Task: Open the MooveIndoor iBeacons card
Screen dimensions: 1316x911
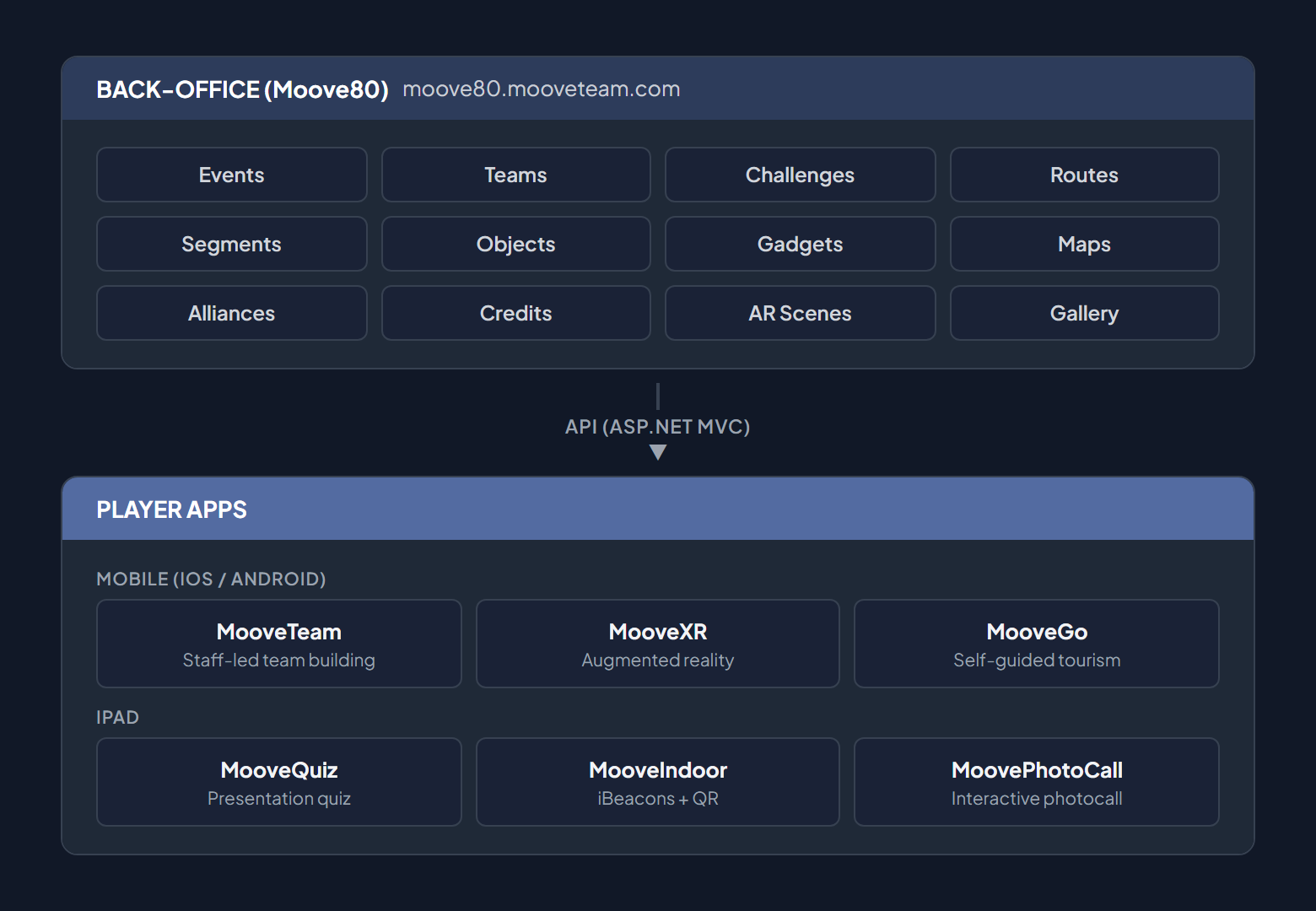Action: point(657,781)
